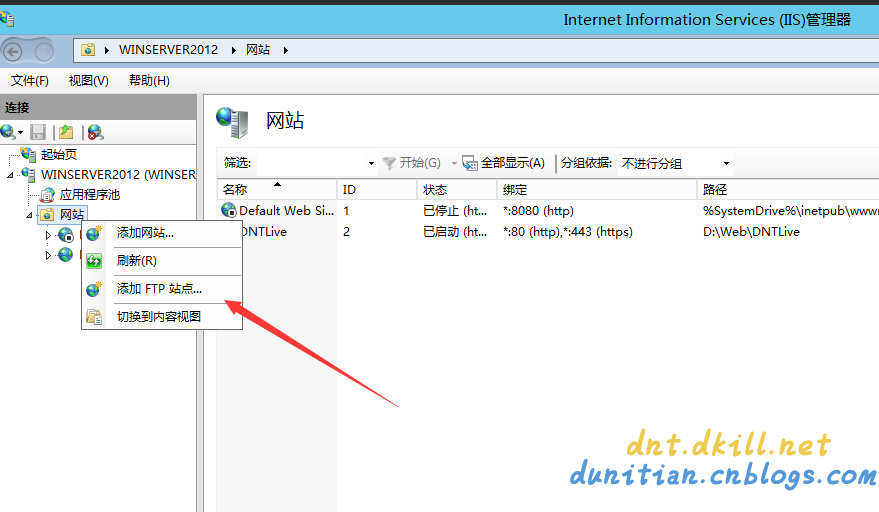Screen dimensions: 879x512
Task: Sort by the ID column header
Action: (377, 190)
